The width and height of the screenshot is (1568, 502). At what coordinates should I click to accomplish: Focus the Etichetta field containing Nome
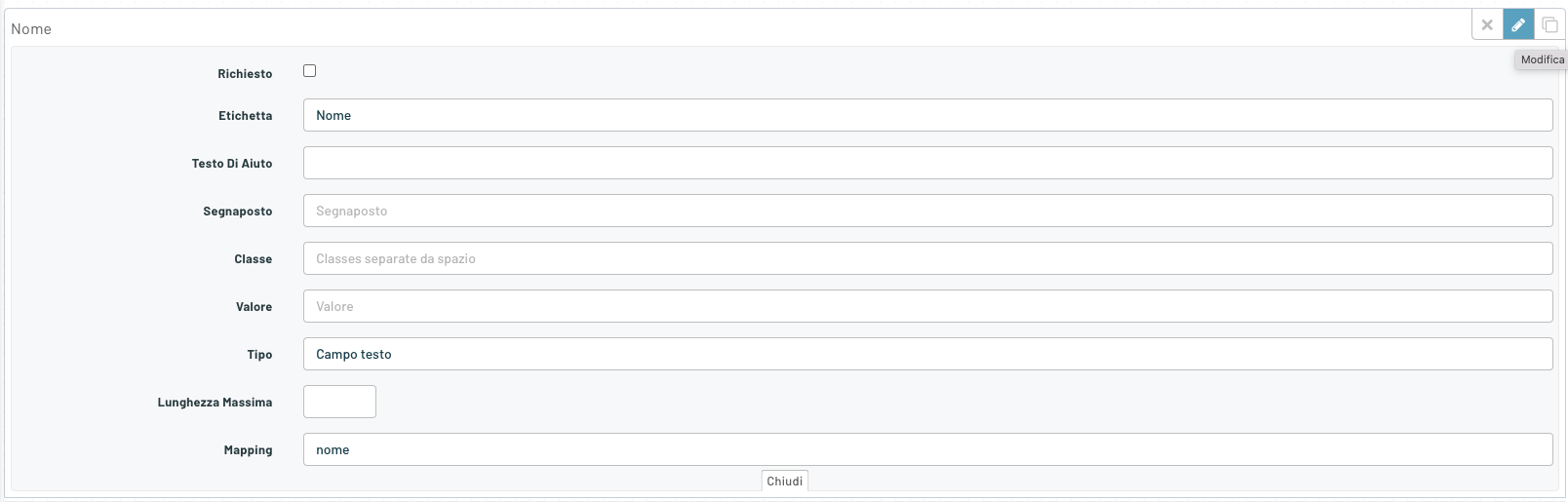click(x=927, y=115)
